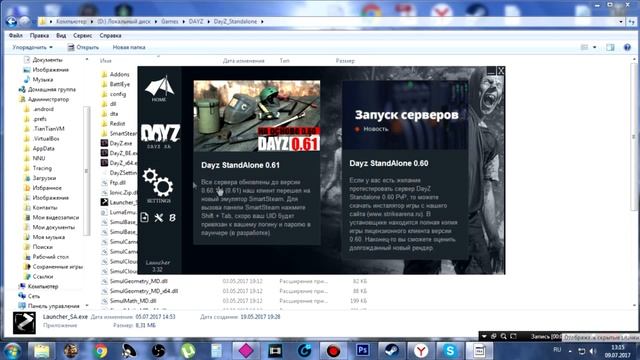Select the SimulGeometry_MD.dll file
This screenshot has width=640, height=360.
coord(135,281)
